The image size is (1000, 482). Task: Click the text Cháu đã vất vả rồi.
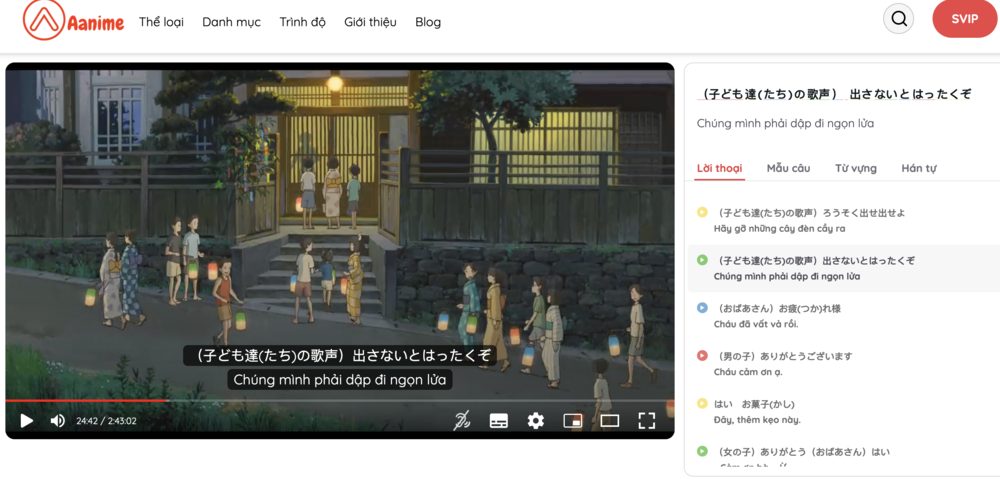coord(756,324)
